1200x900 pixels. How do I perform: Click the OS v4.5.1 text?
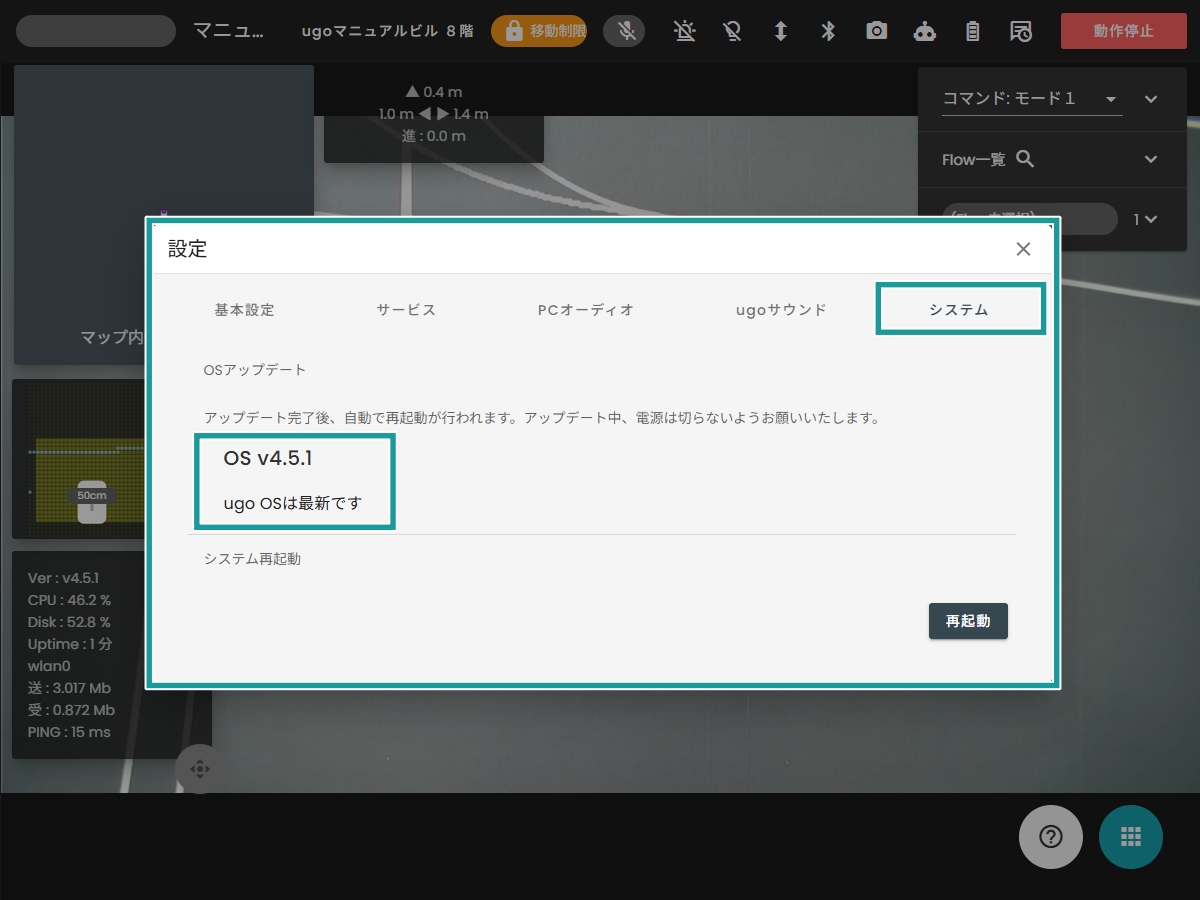tap(268, 458)
